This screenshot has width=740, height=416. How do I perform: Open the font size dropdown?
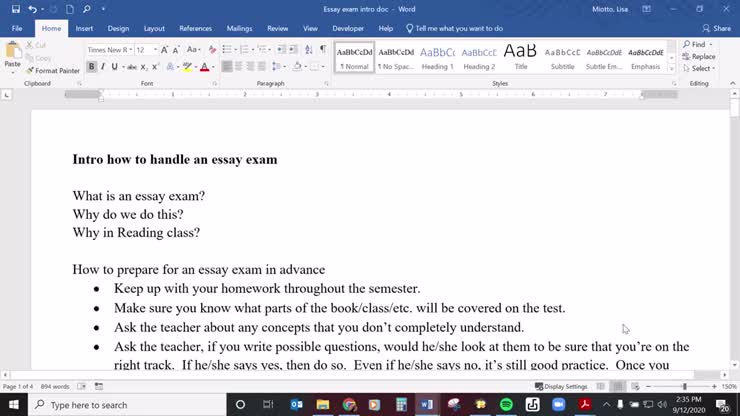coord(153,49)
